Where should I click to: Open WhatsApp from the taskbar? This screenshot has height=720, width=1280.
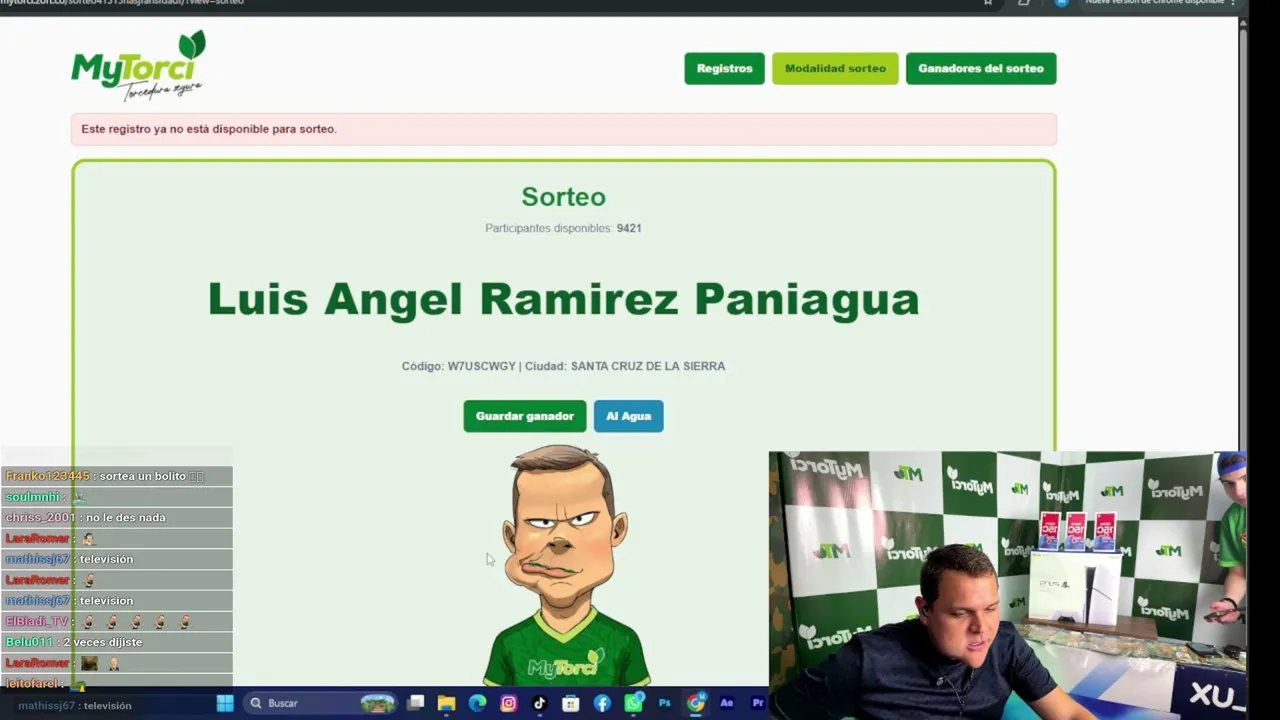(633, 703)
